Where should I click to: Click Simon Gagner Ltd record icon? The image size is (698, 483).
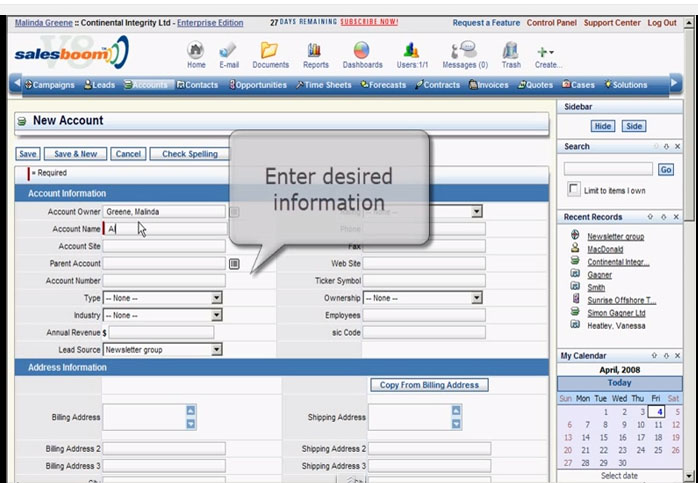[575, 312]
